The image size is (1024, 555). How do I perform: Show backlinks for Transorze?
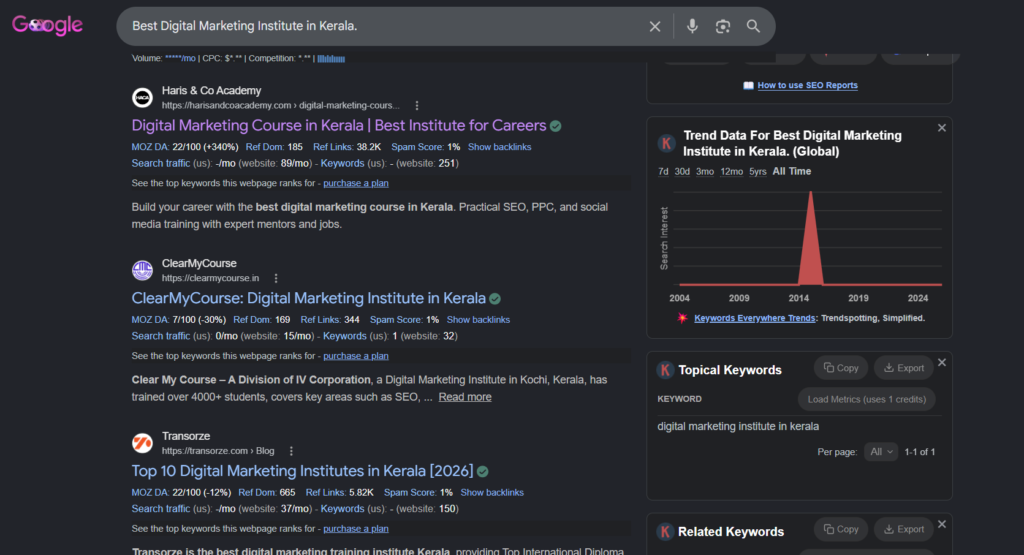[492, 492]
